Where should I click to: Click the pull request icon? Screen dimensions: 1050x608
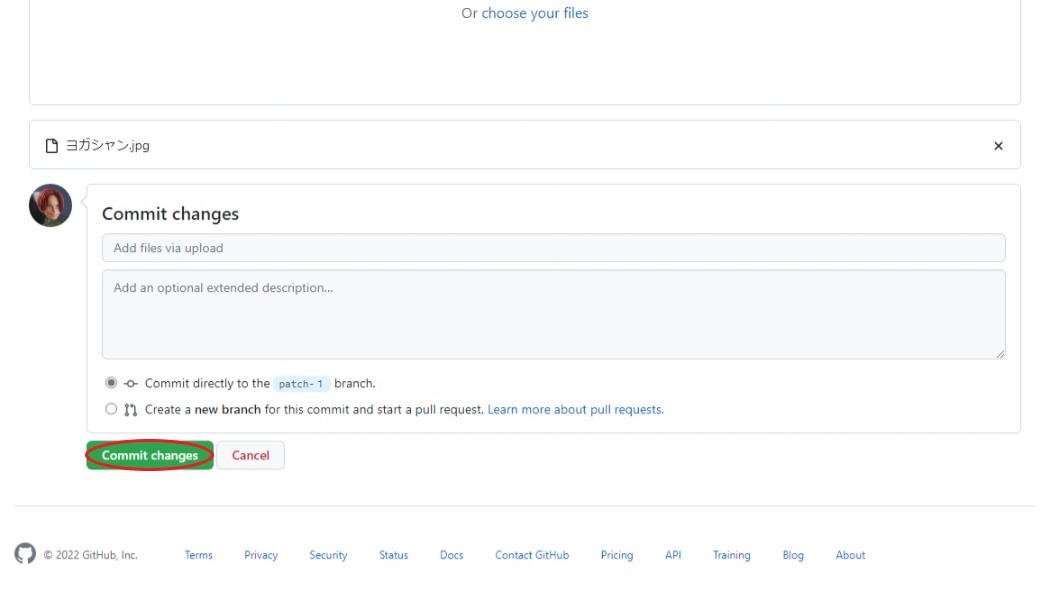(x=130, y=410)
